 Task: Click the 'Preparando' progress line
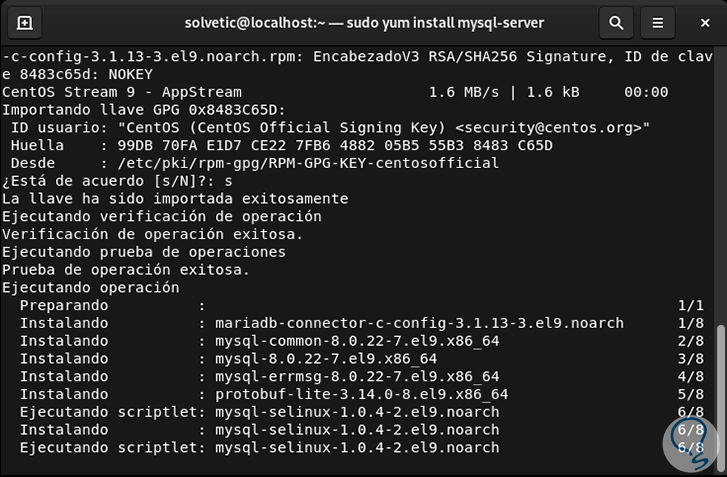click(x=63, y=305)
